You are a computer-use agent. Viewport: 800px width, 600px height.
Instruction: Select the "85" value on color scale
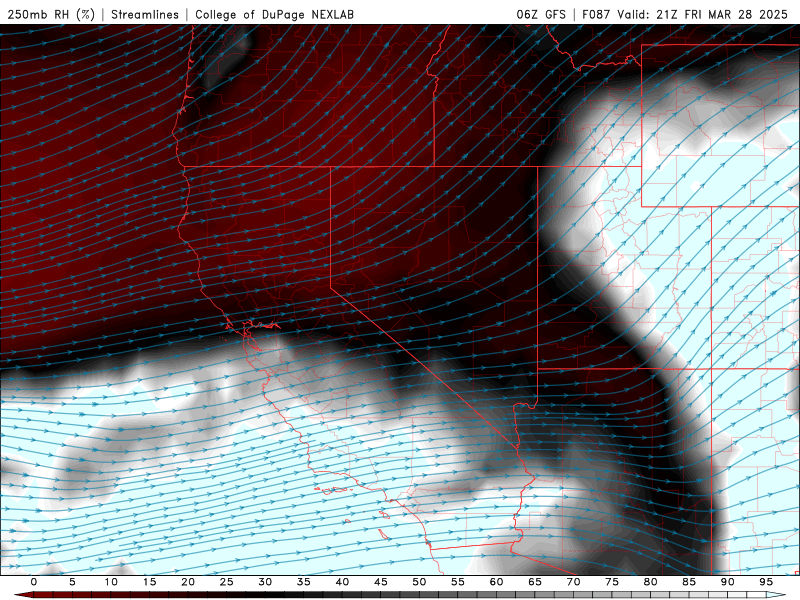pyautogui.click(x=689, y=582)
